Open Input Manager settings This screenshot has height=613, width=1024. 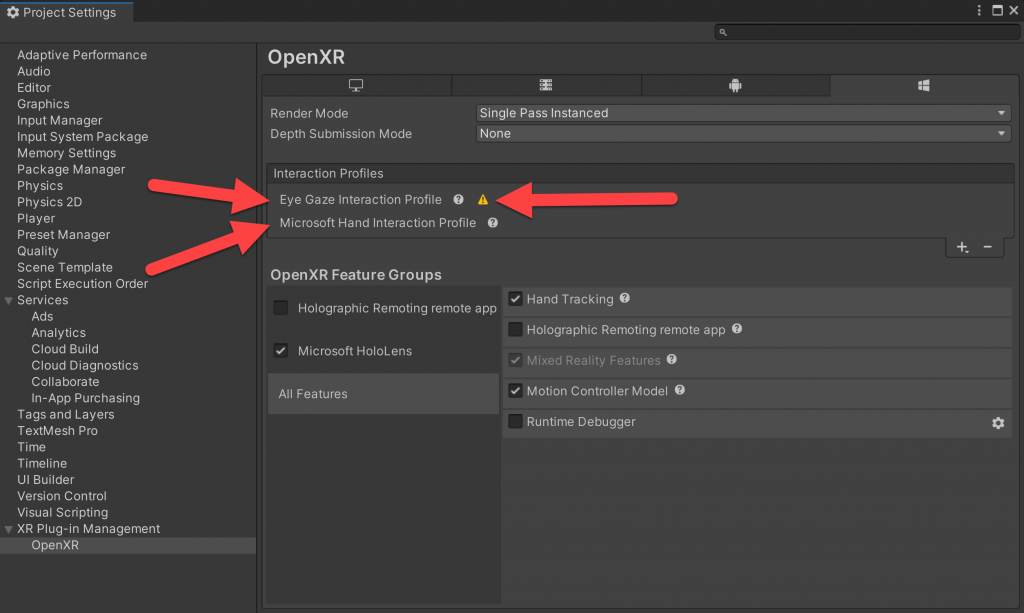click(59, 120)
